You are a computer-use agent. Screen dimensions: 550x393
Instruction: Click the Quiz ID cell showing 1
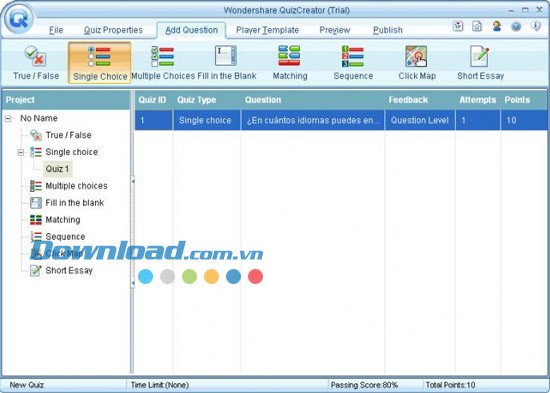tap(154, 120)
